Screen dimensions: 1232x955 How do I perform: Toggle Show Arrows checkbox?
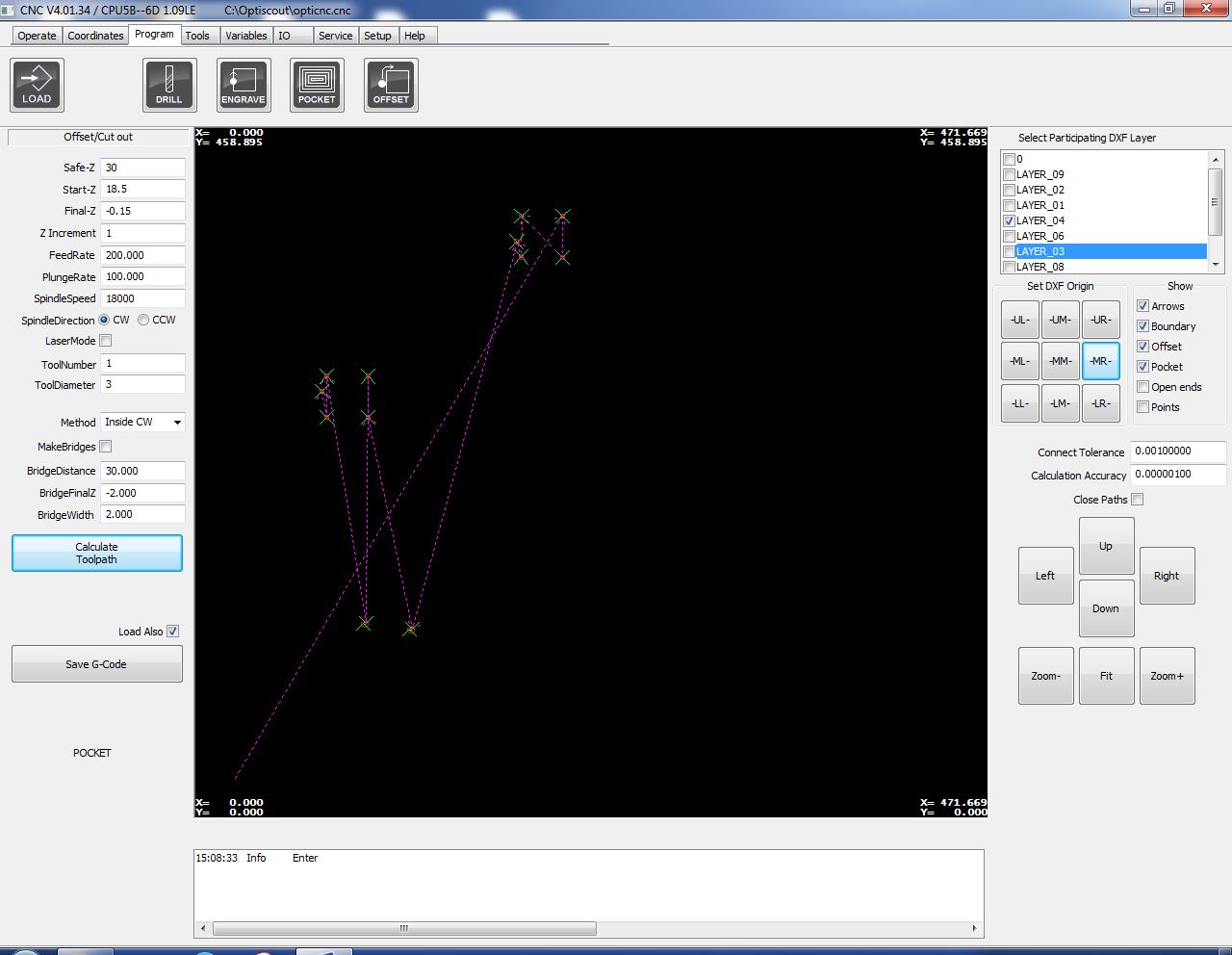1143,306
